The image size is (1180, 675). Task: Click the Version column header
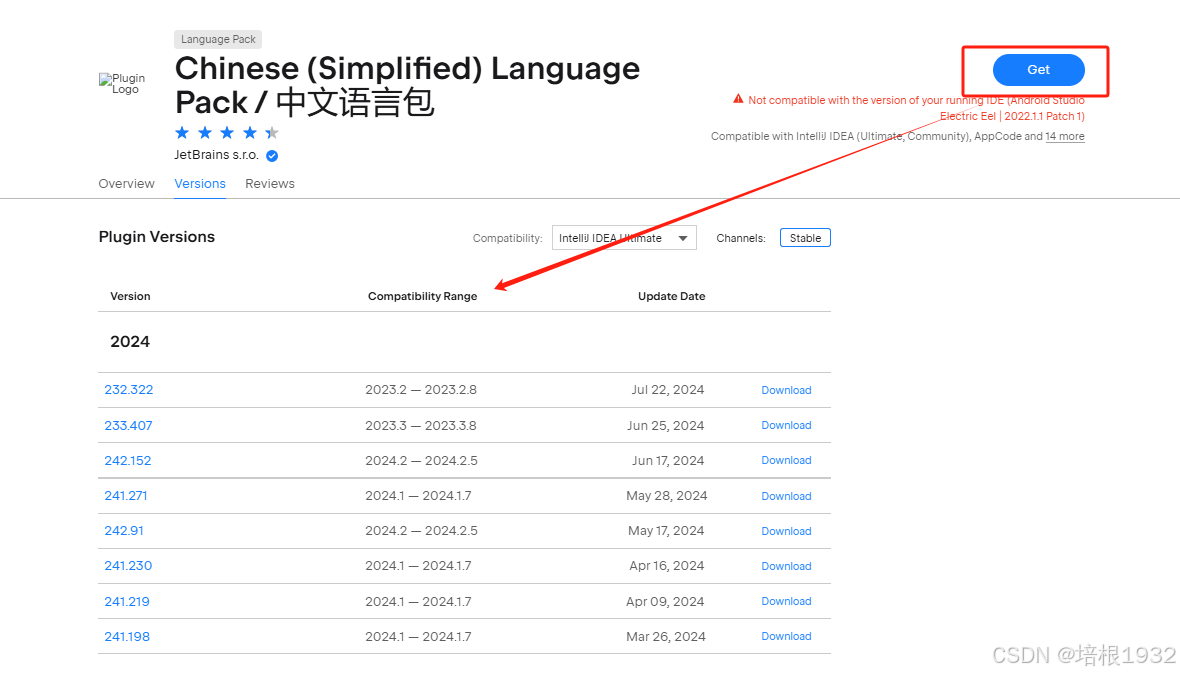click(x=130, y=296)
